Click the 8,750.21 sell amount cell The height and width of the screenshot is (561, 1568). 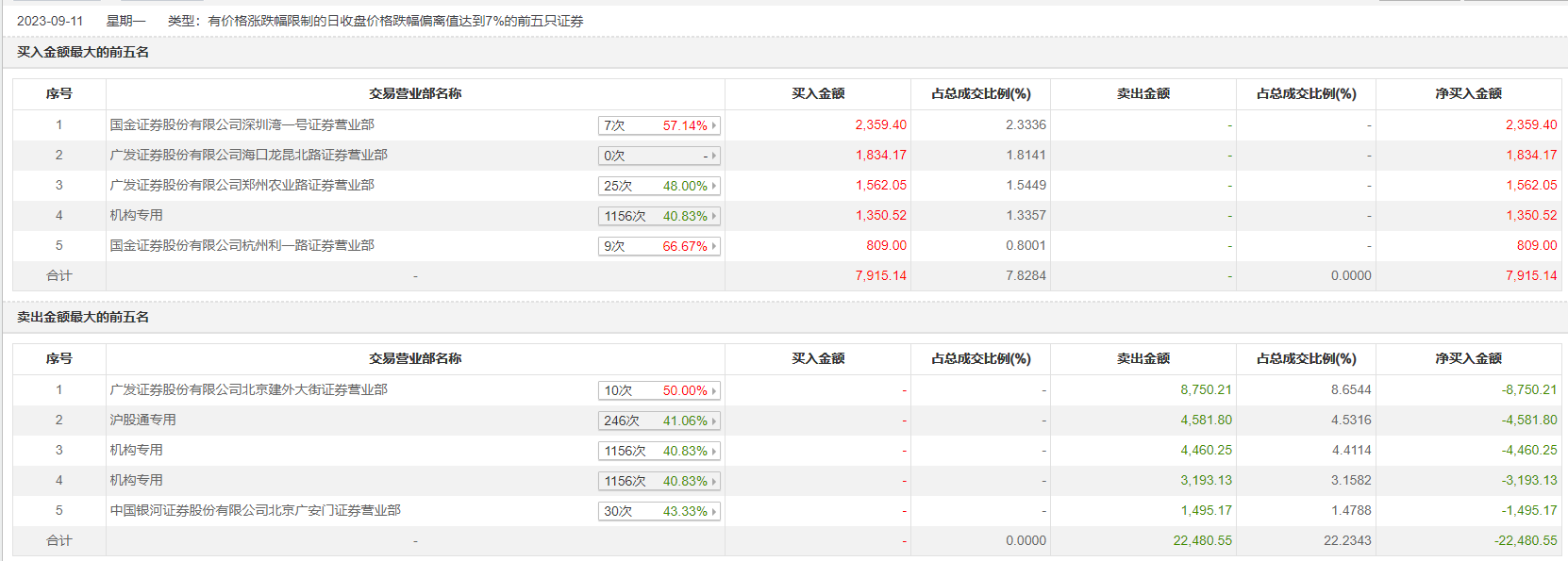(1206, 389)
